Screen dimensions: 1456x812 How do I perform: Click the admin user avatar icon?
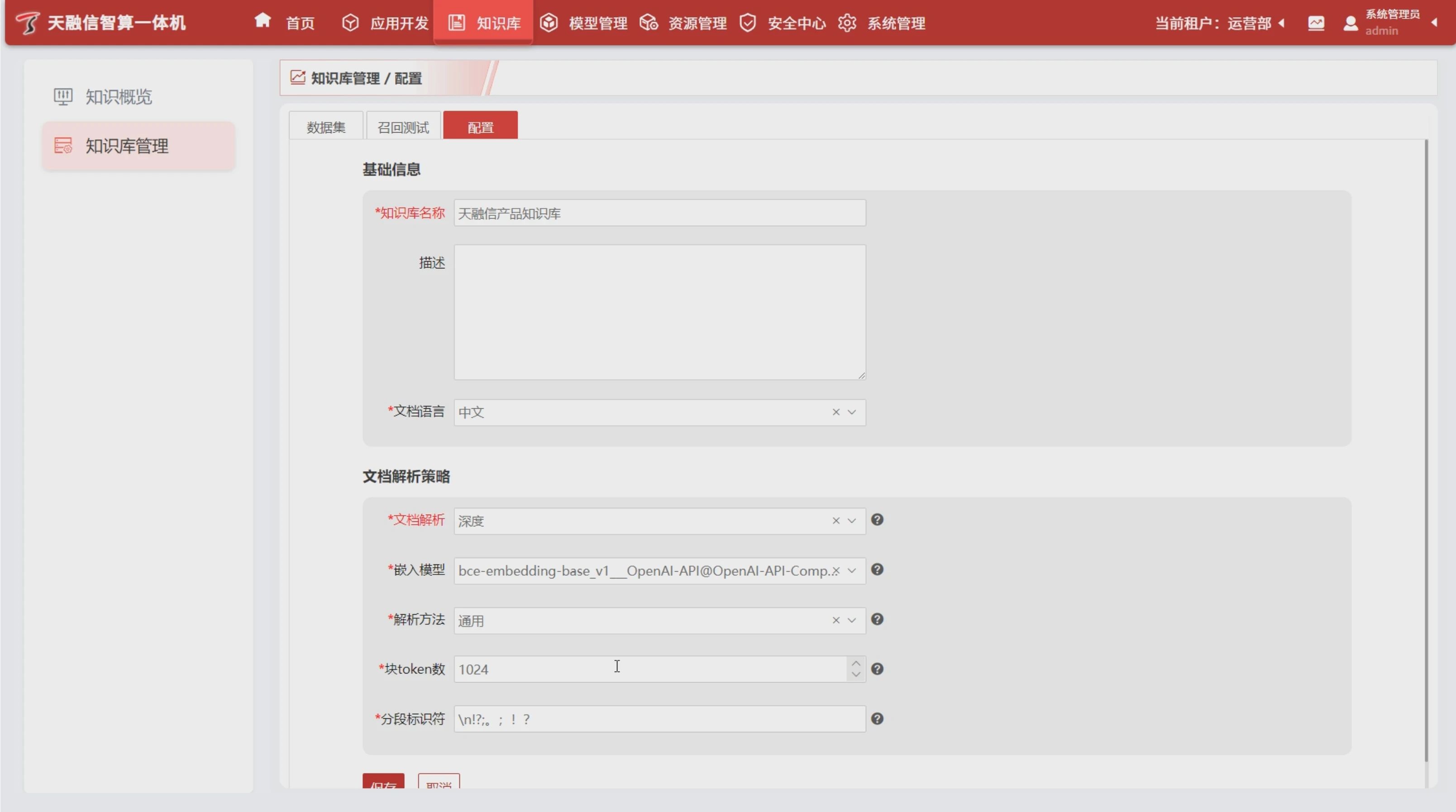tap(1350, 23)
